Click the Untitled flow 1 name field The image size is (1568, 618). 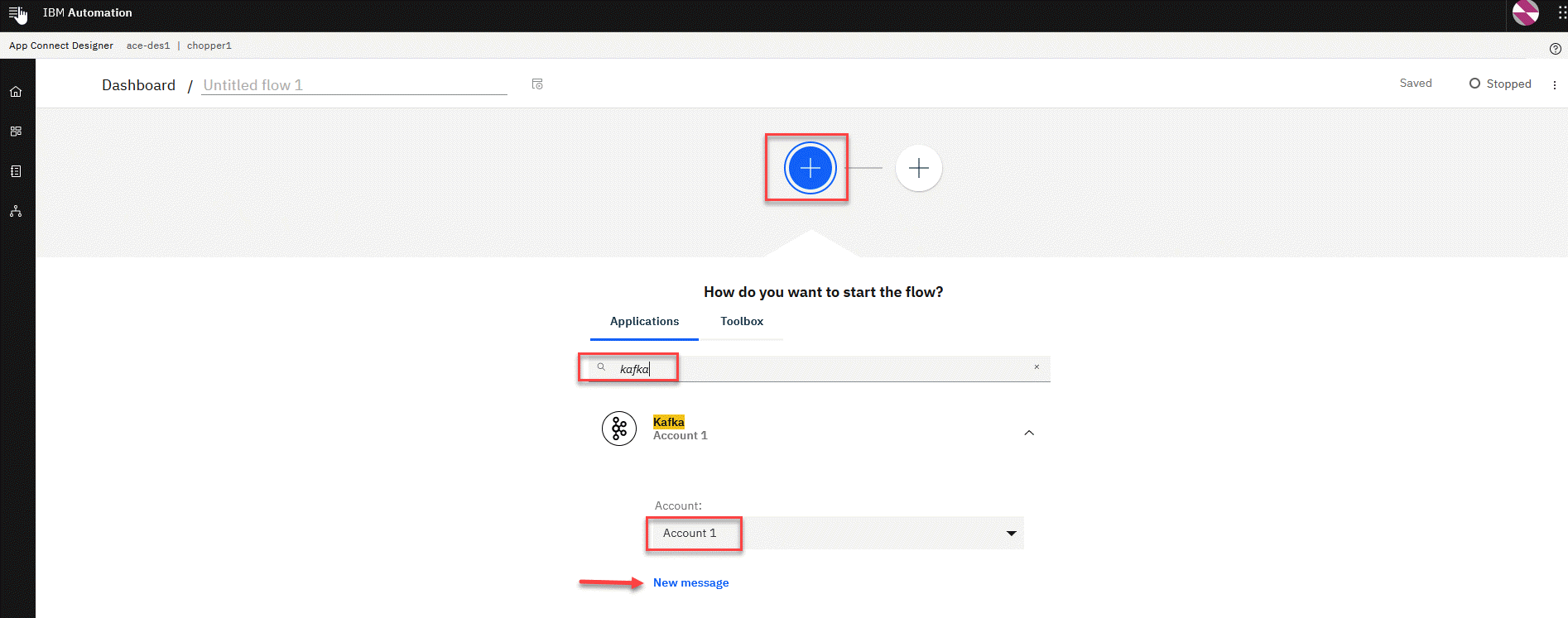pos(354,85)
